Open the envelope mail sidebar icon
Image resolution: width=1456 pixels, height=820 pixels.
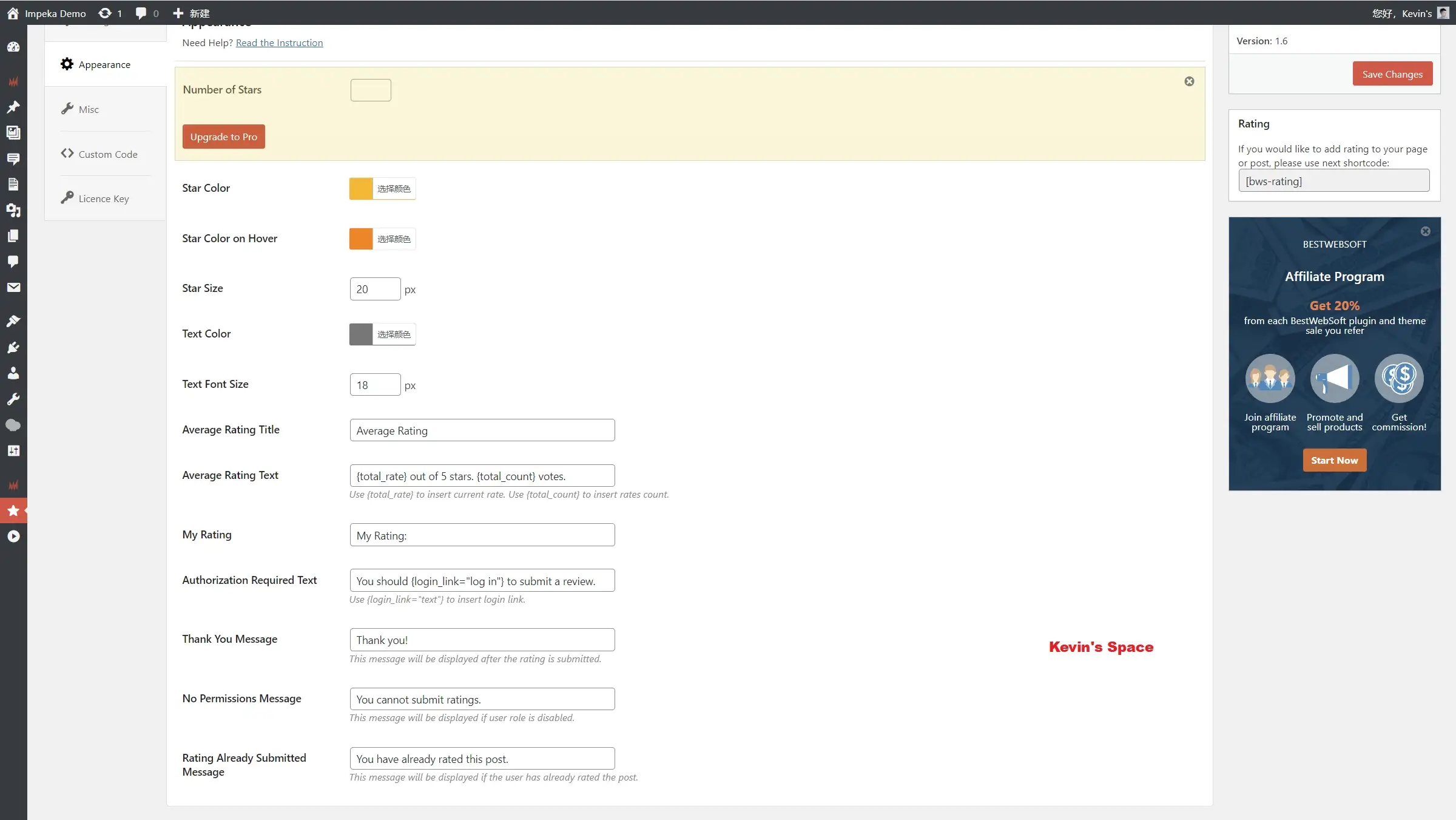coord(13,287)
